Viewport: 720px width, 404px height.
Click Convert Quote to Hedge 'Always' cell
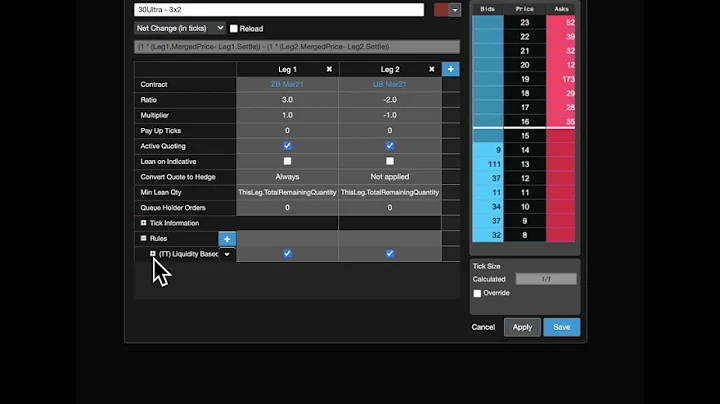(x=287, y=177)
